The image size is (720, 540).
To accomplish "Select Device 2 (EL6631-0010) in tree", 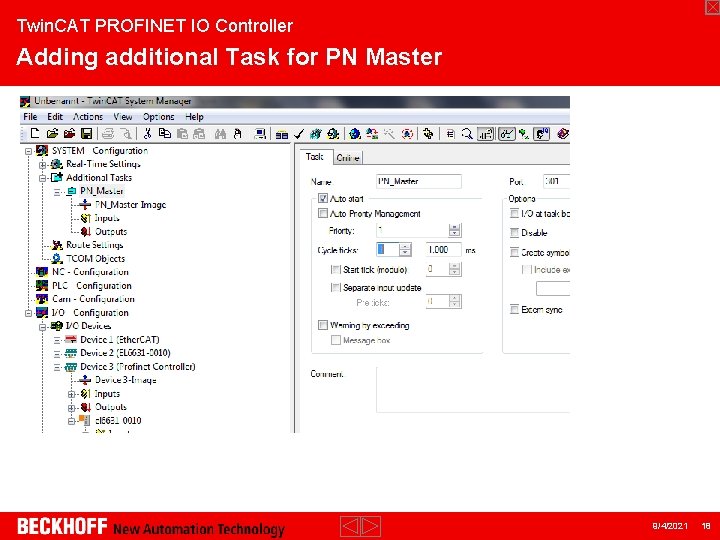I will (125, 353).
